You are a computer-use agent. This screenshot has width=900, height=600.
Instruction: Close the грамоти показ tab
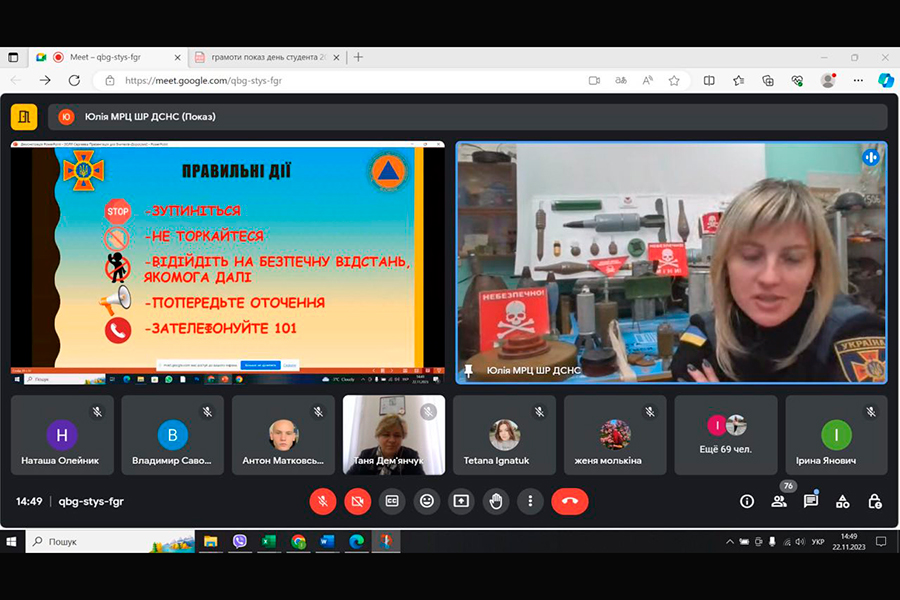click(336, 57)
